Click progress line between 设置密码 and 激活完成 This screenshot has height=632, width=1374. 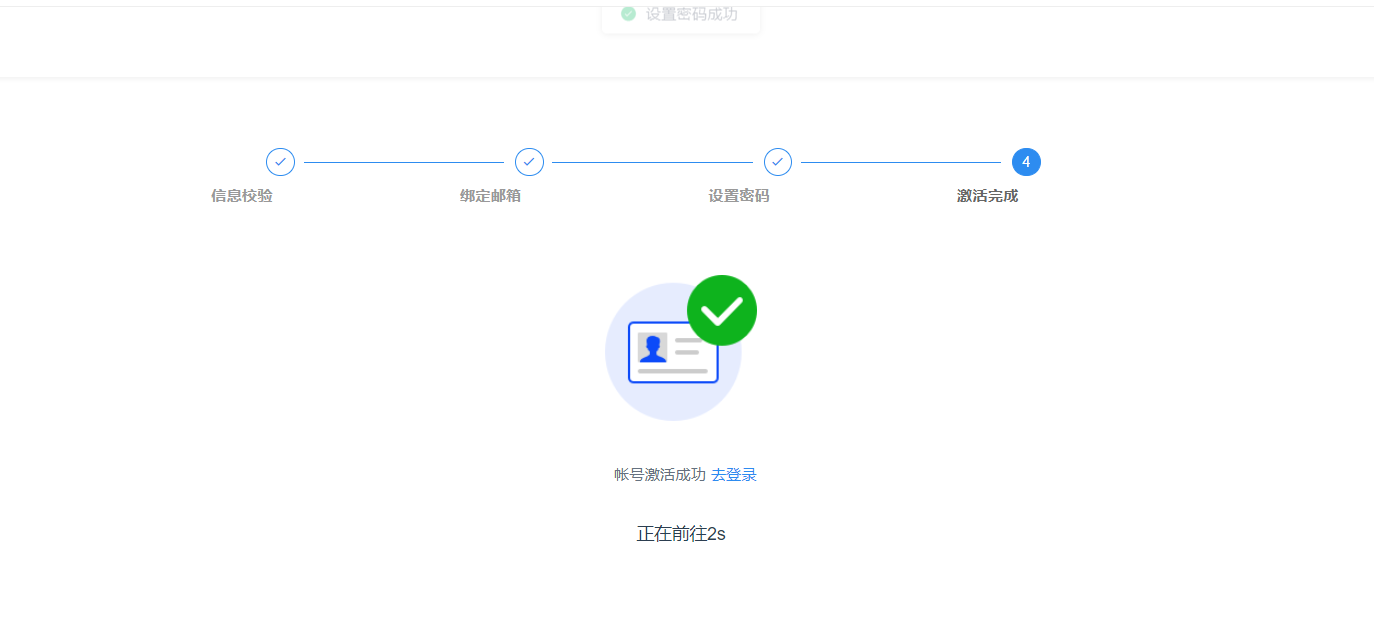901,162
